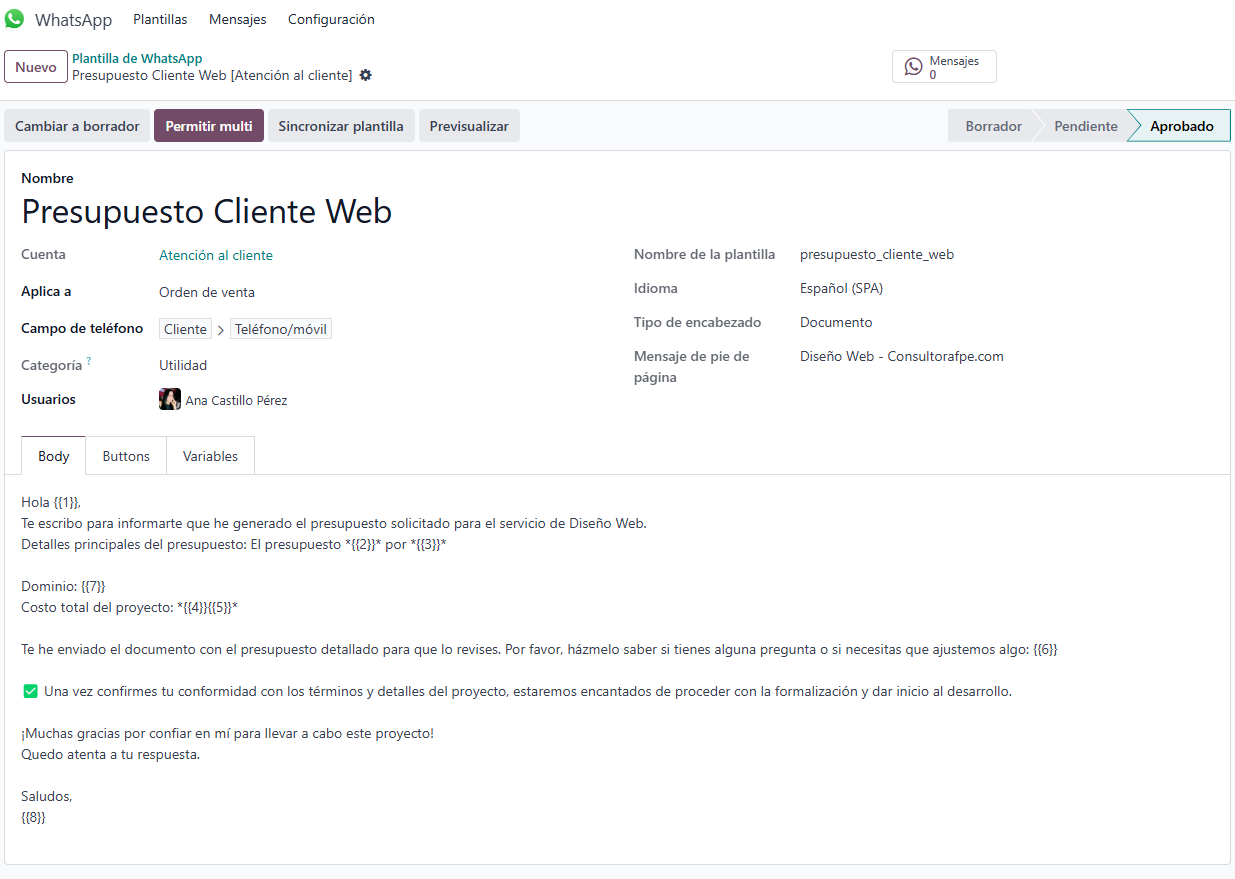Click the Ana Castillo Pérez user tag

[x=223, y=399]
